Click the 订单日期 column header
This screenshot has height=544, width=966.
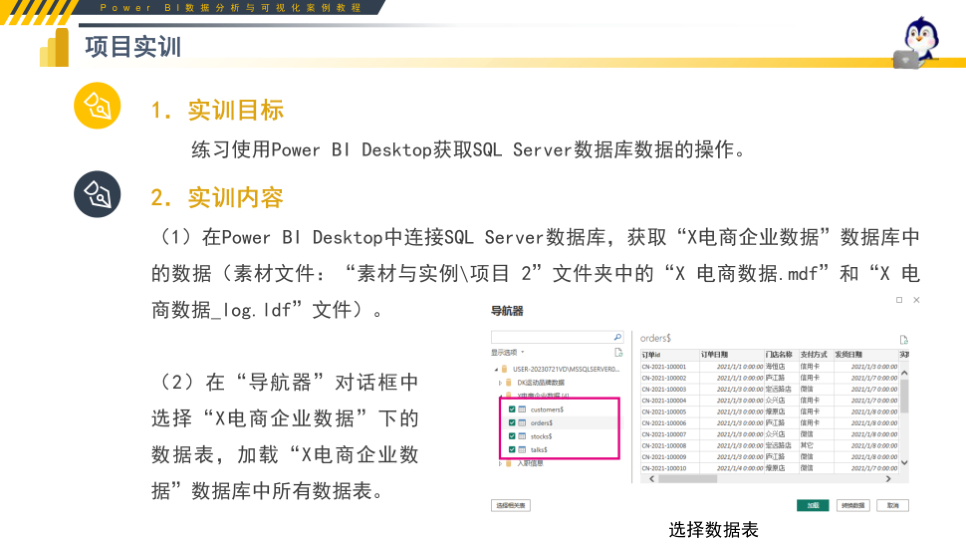pyautogui.click(x=731, y=355)
